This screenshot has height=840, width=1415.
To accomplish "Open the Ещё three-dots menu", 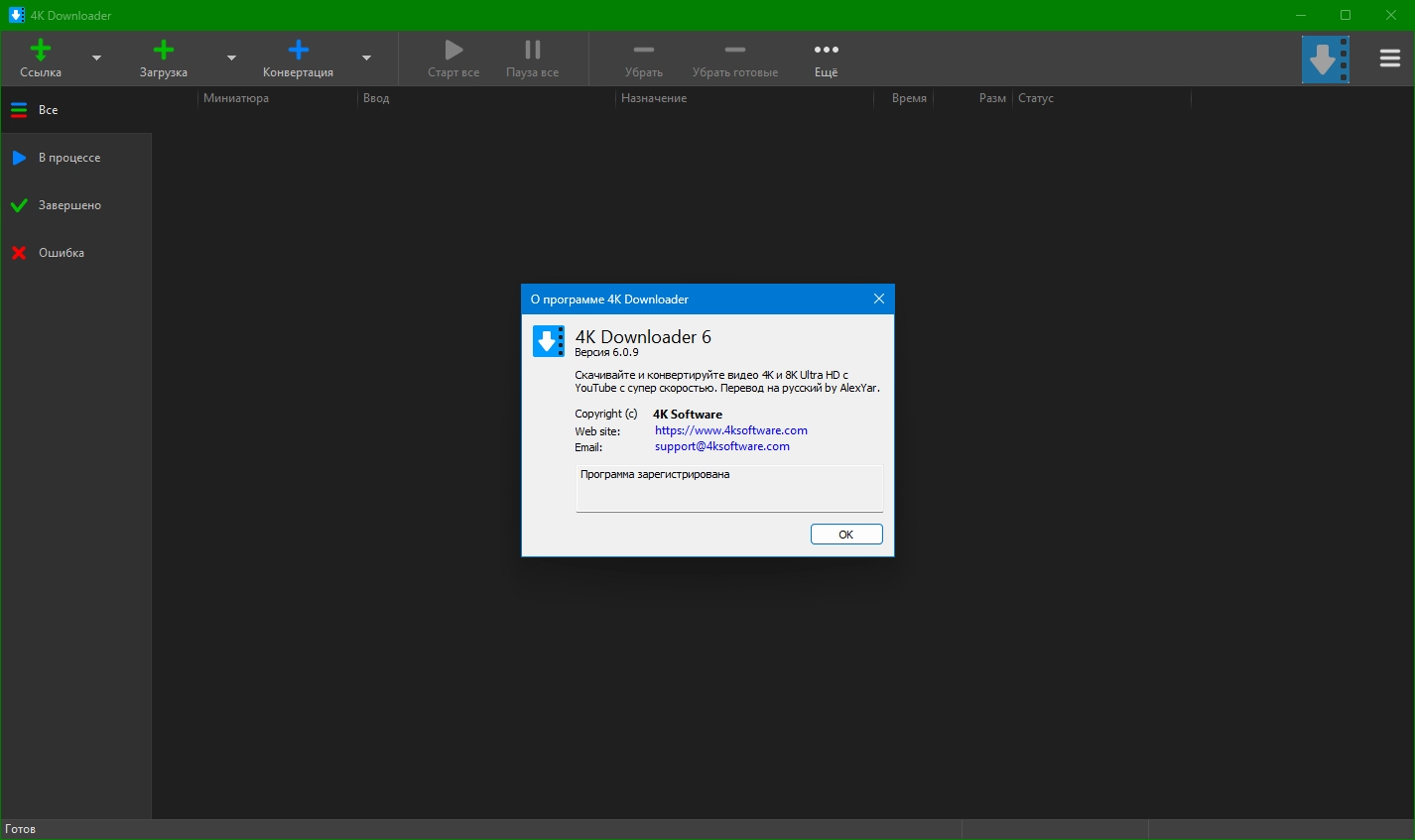I will click(826, 51).
